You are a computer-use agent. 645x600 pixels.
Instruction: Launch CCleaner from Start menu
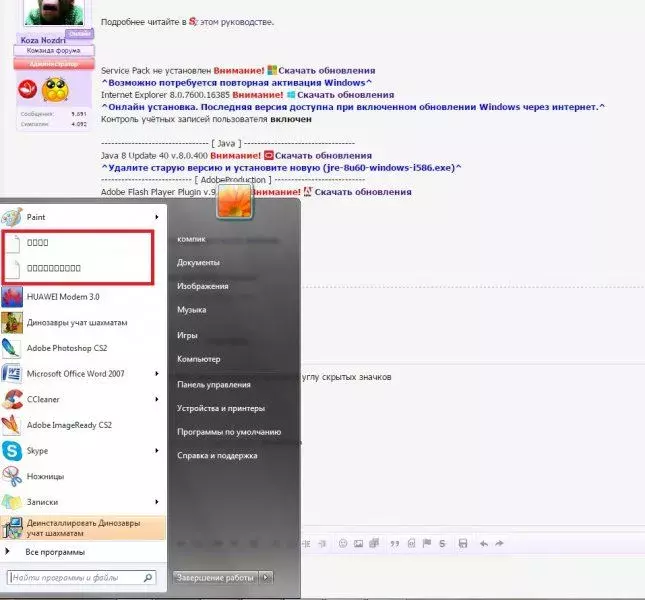coord(82,399)
